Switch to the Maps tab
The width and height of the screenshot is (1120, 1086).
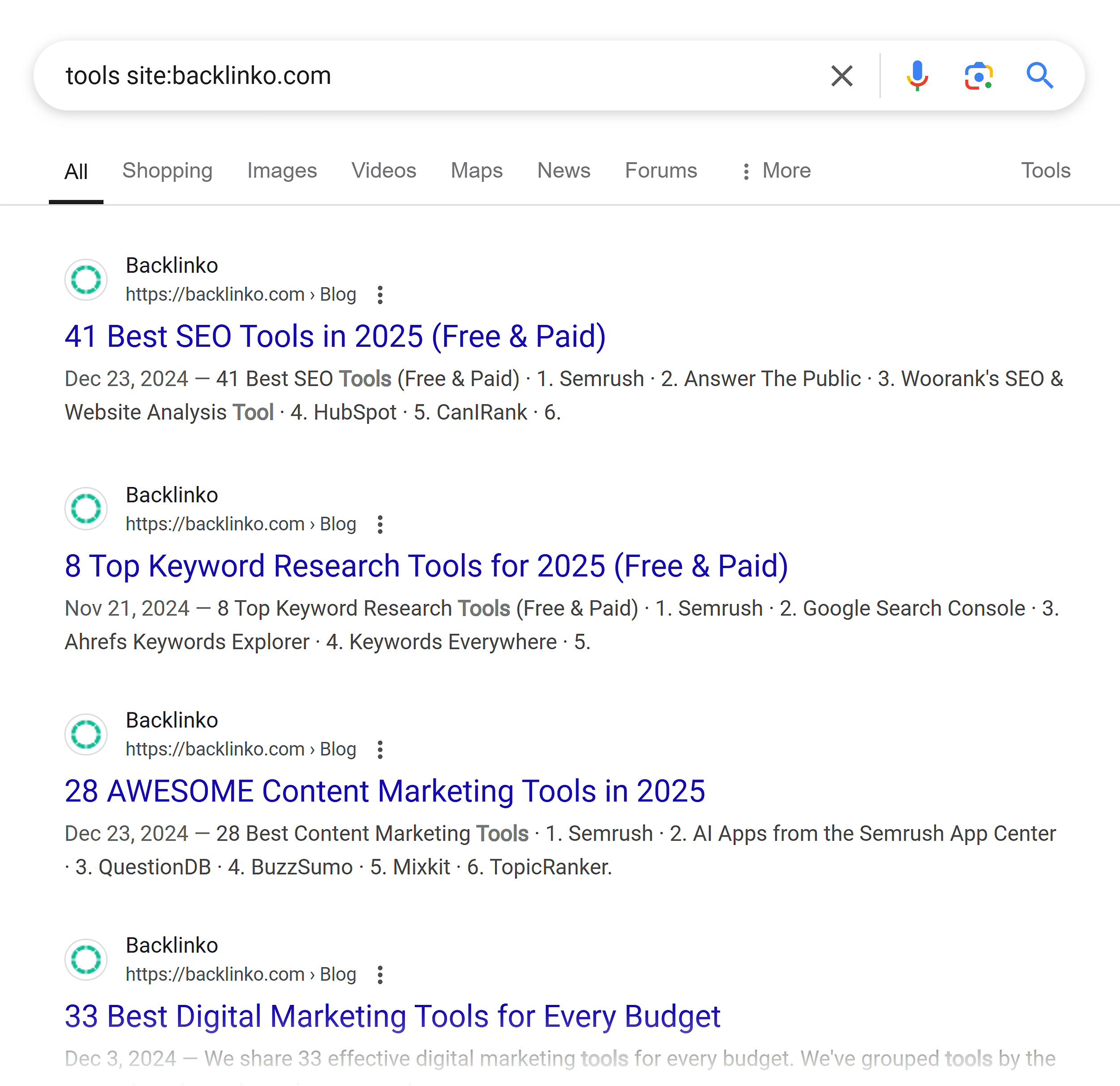coord(477,171)
